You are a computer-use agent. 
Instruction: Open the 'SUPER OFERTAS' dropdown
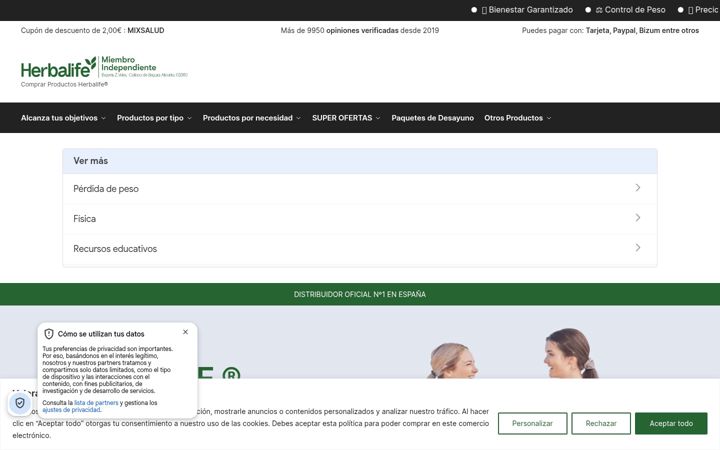click(x=346, y=118)
